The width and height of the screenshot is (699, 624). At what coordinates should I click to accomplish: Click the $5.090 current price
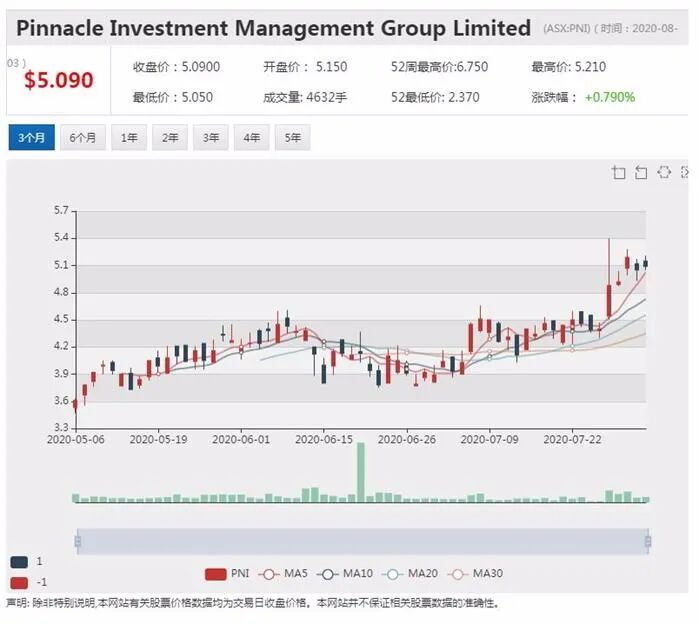(x=58, y=80)
